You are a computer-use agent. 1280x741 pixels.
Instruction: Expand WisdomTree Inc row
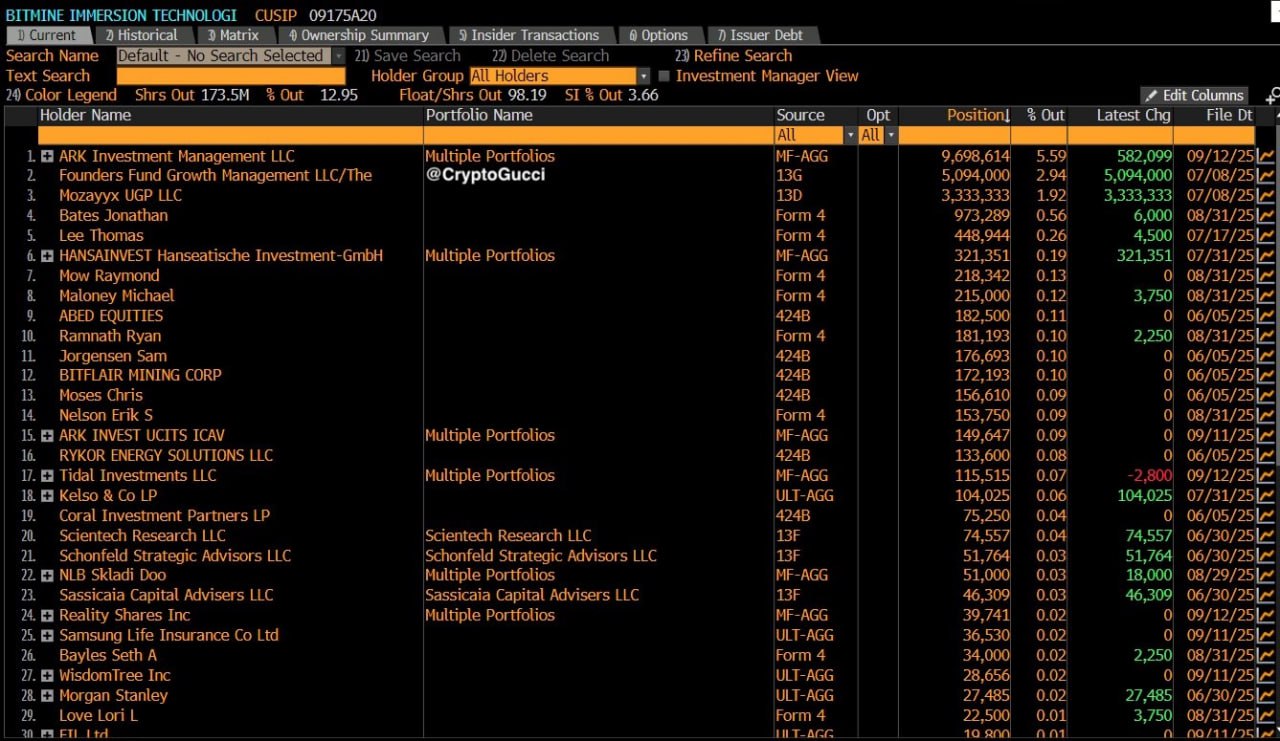47,675
